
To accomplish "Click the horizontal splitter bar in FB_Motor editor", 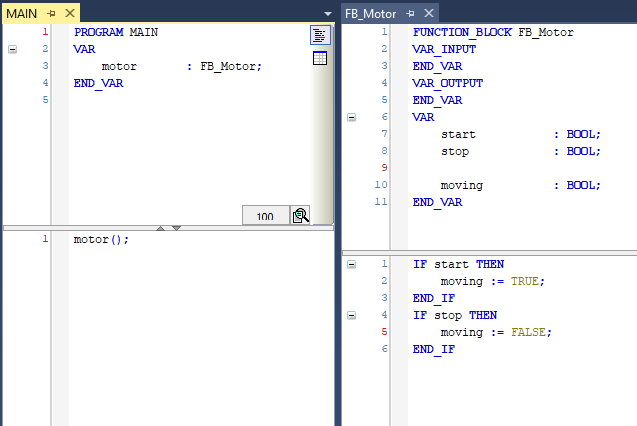I will (490, 253).
